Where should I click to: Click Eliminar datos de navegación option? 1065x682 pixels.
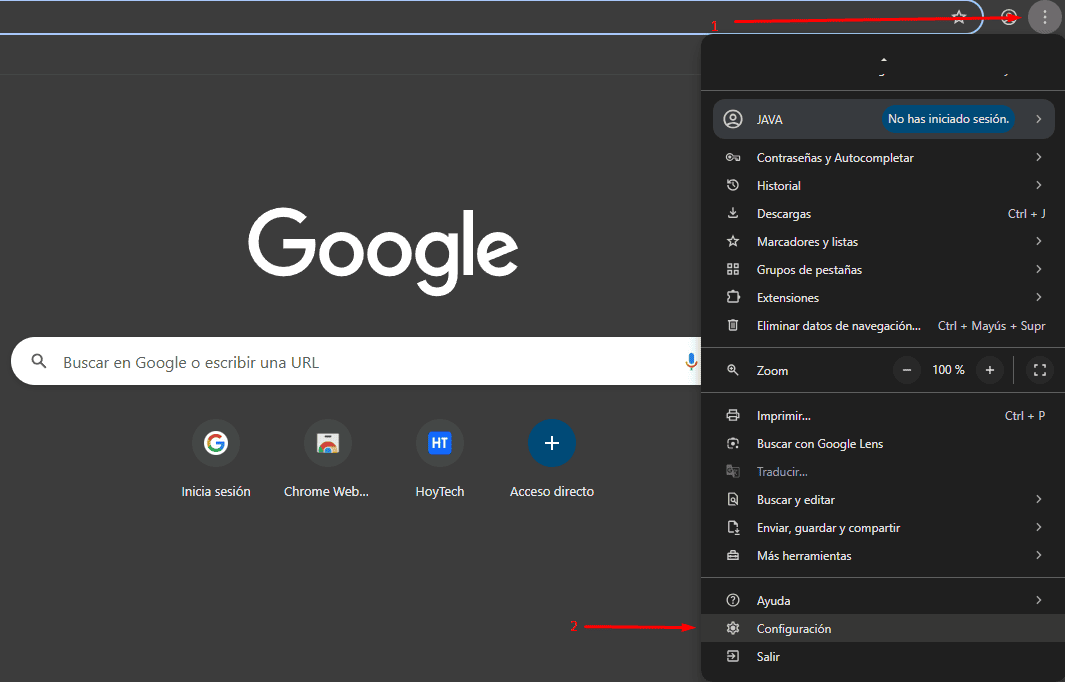coord(838,326)
